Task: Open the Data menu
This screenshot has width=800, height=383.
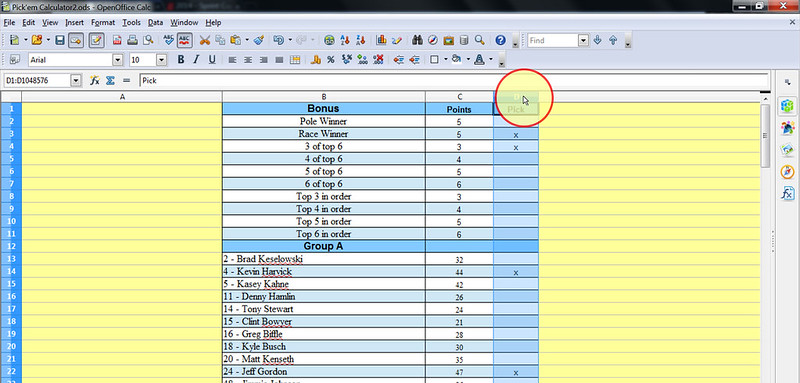Action: [155, 22]
